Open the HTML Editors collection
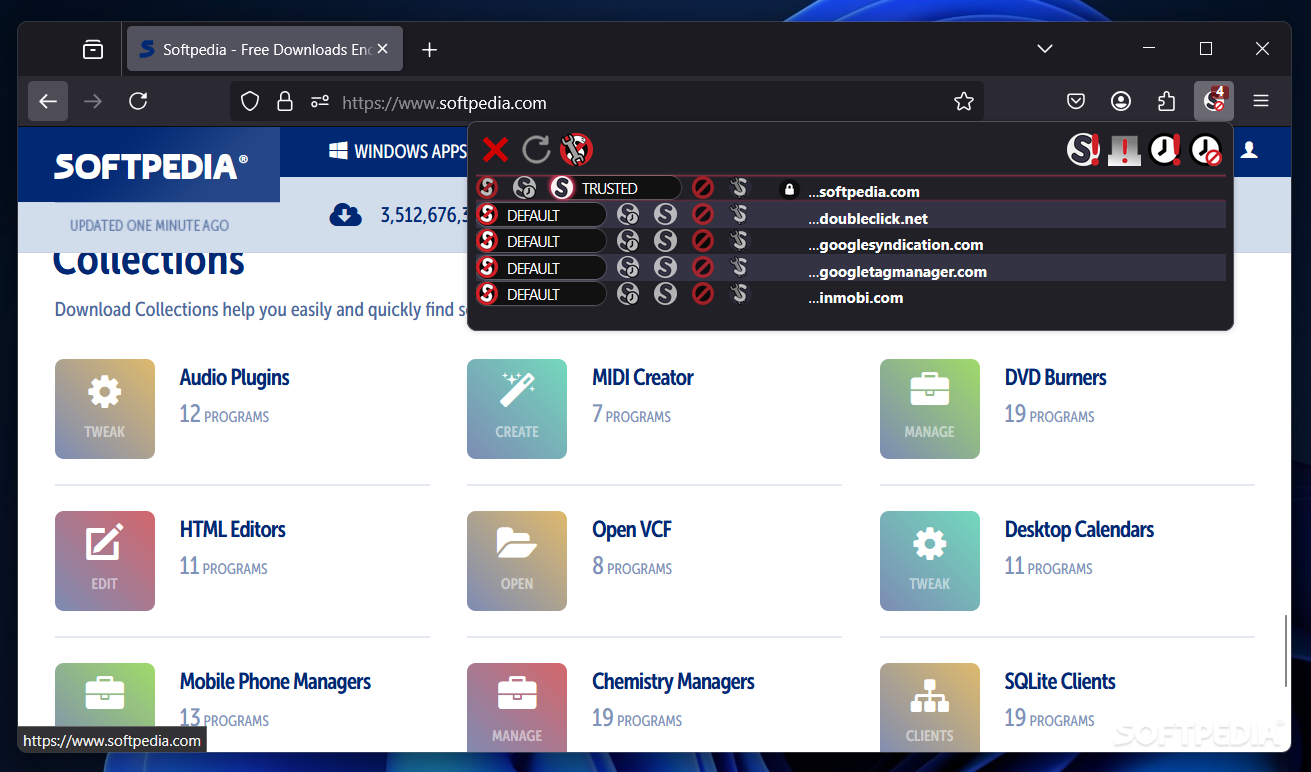The height and width of the screenshot is (772, 1311). pos(233,529)
